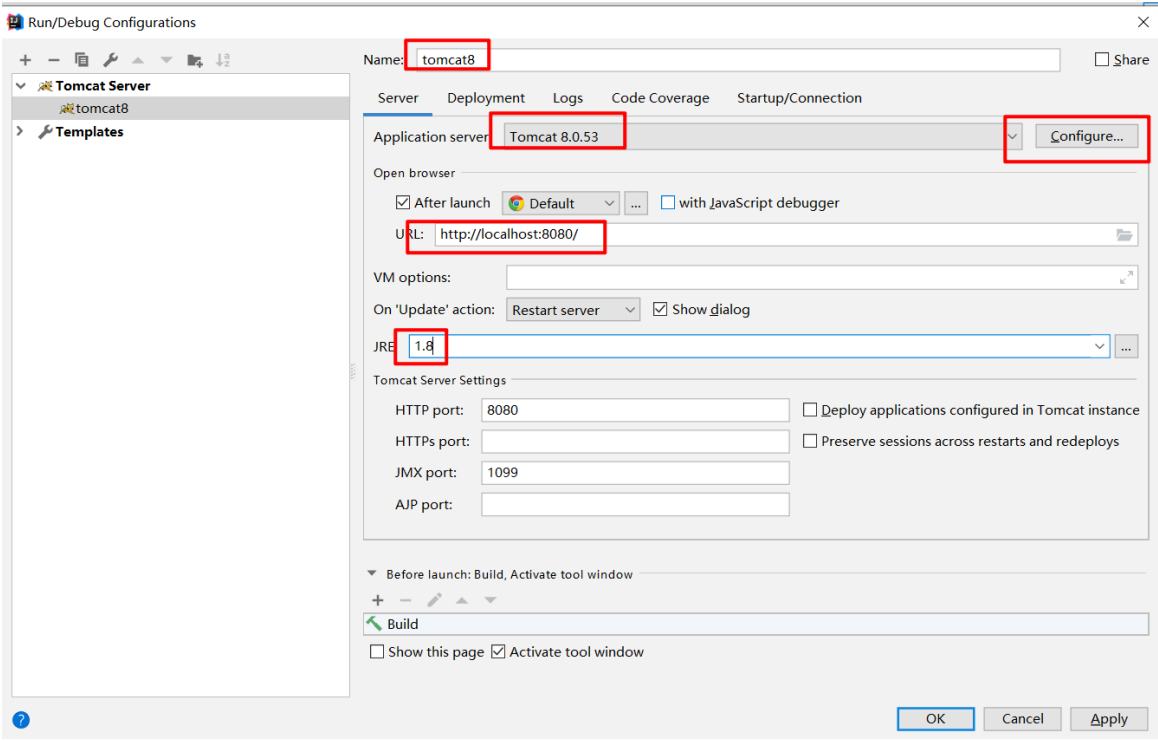Create new folder in configurations toolbar
Screen dimensions: 1158x741
[x=195, y=61]
